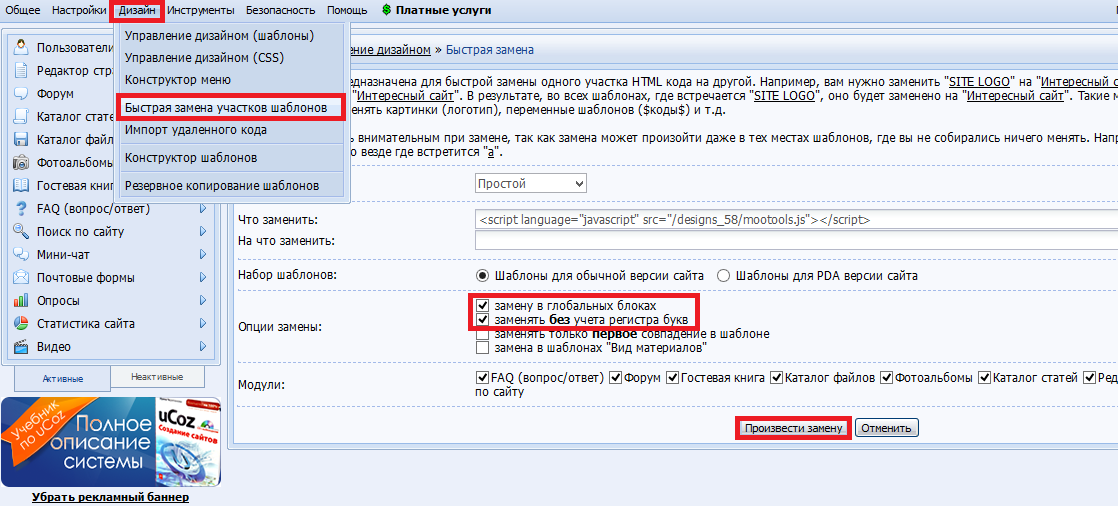Open the Инструменты menu

pos(201,10)
